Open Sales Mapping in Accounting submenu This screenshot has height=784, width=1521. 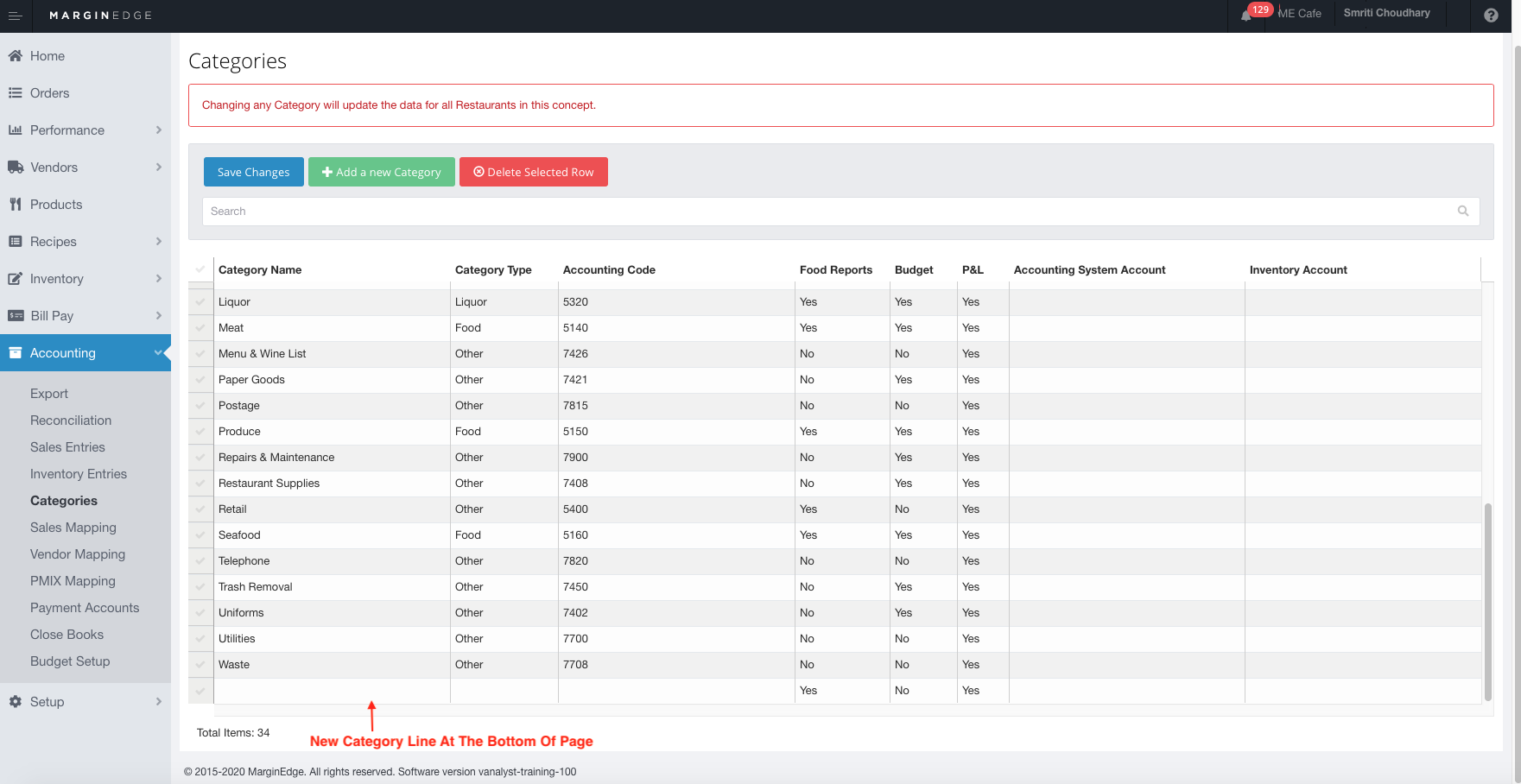[x=73, y=528]
